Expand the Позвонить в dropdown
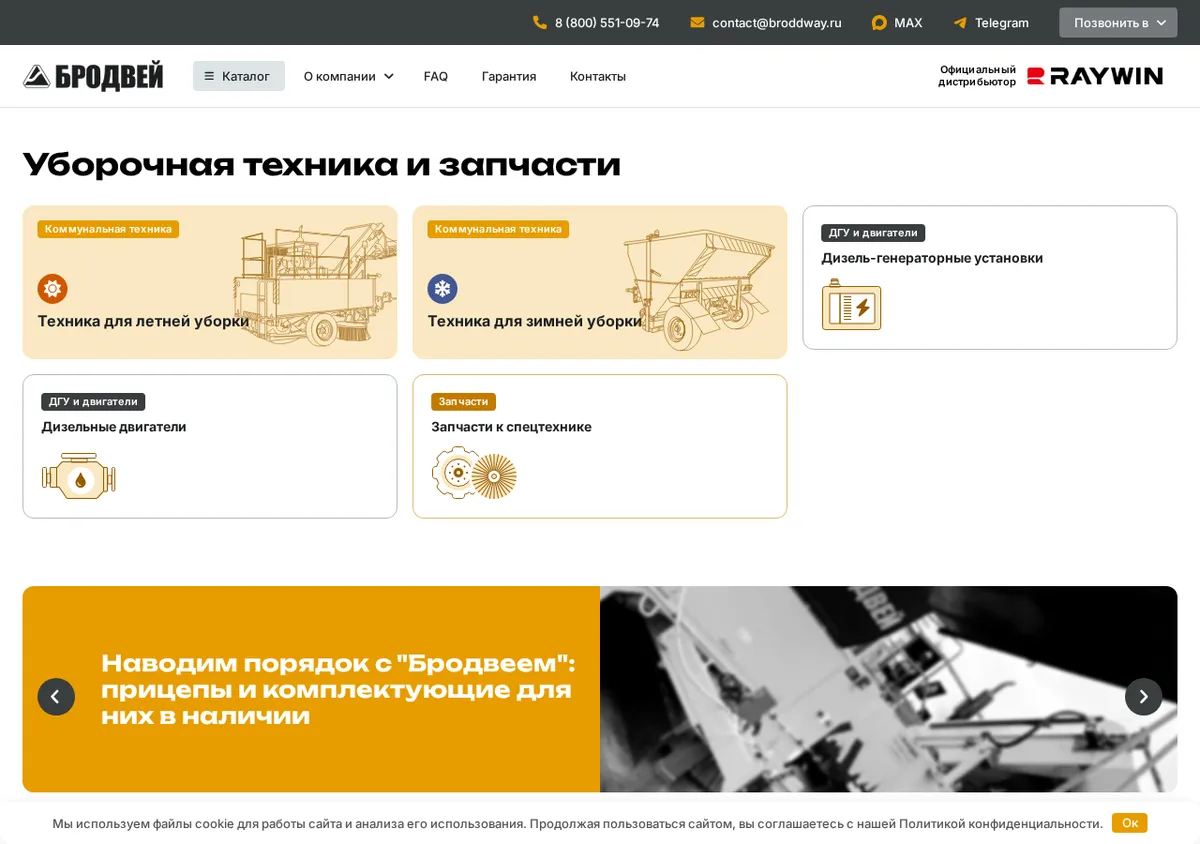1200x844 pixels. 1118,22
